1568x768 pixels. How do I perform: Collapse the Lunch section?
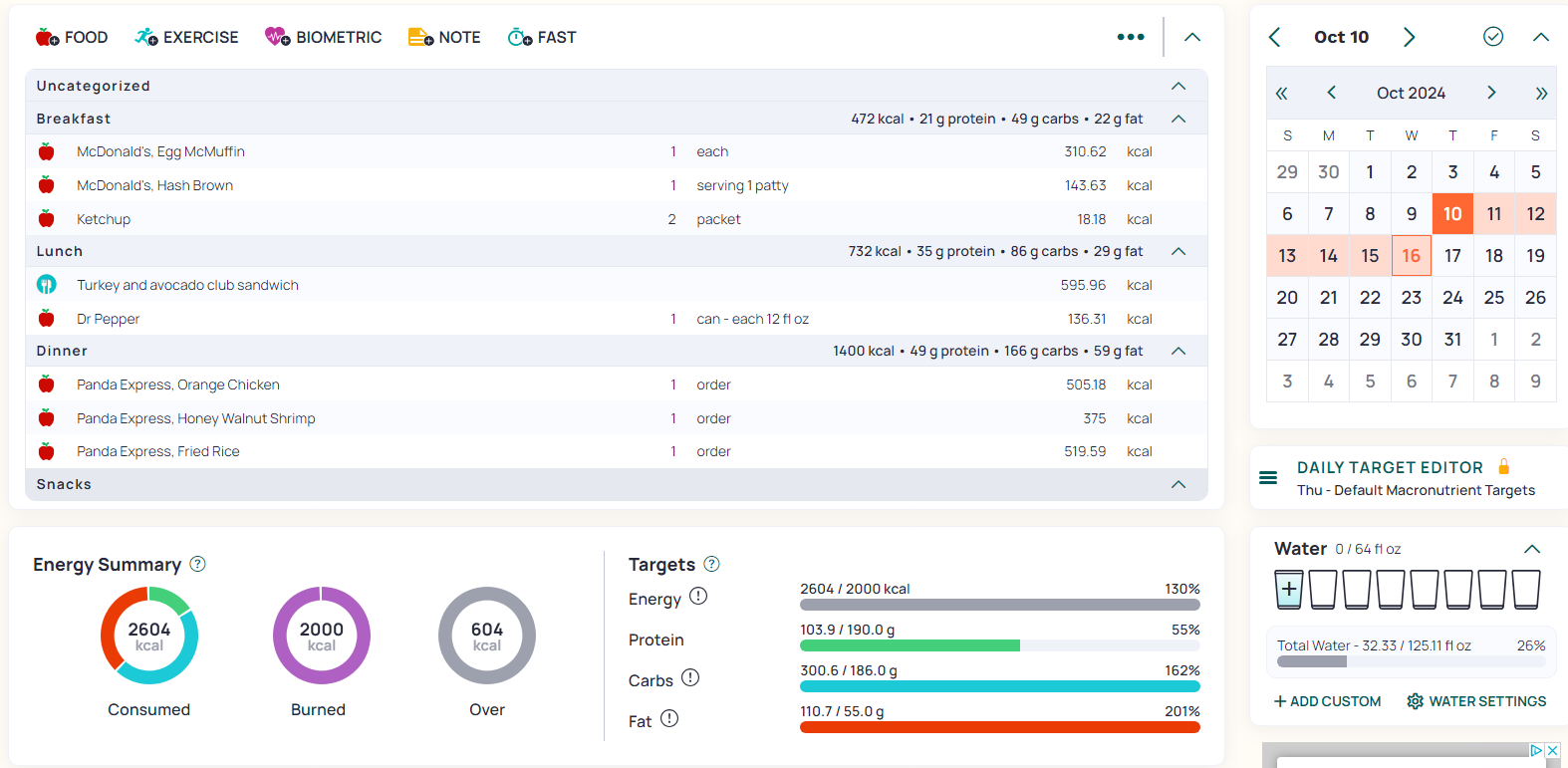coord(1178,251)
